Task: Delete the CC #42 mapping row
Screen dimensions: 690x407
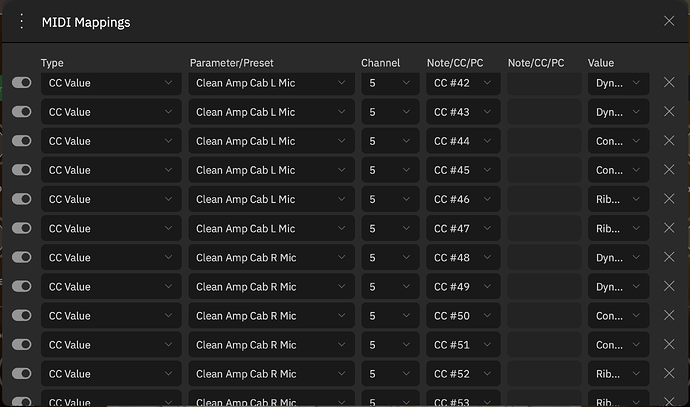Action: (669, 82)
